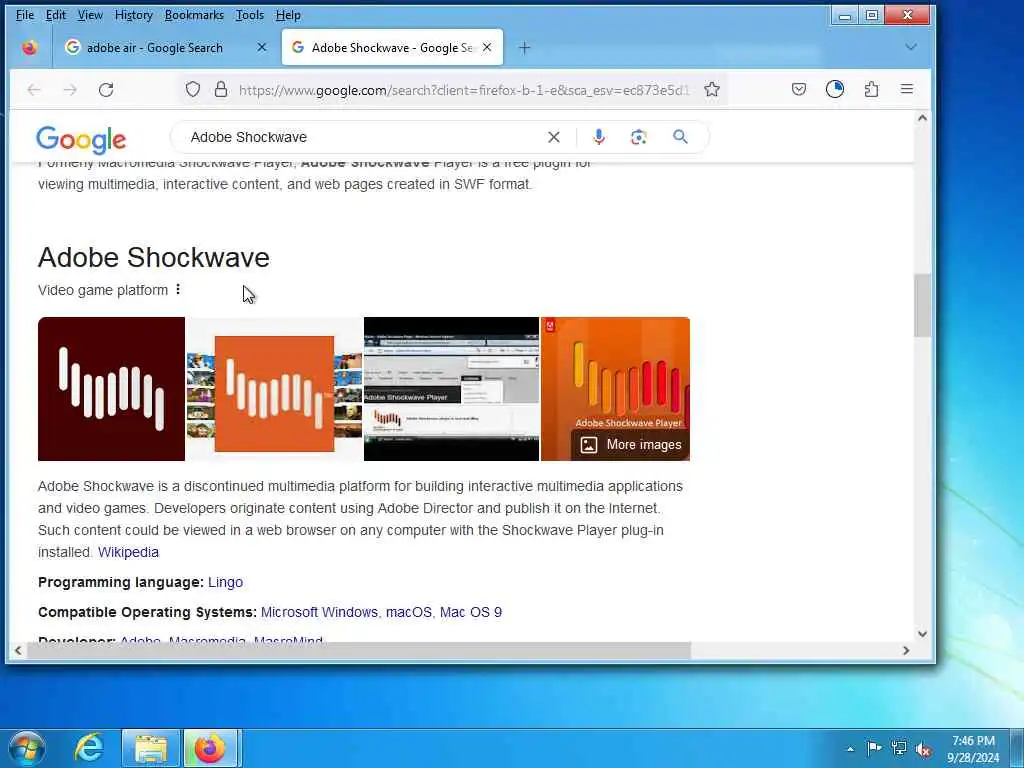The width and height of the screenshot is (1024, 768).
Task: Open the Firefox hamburger application menu
Action: coord(906,89)
